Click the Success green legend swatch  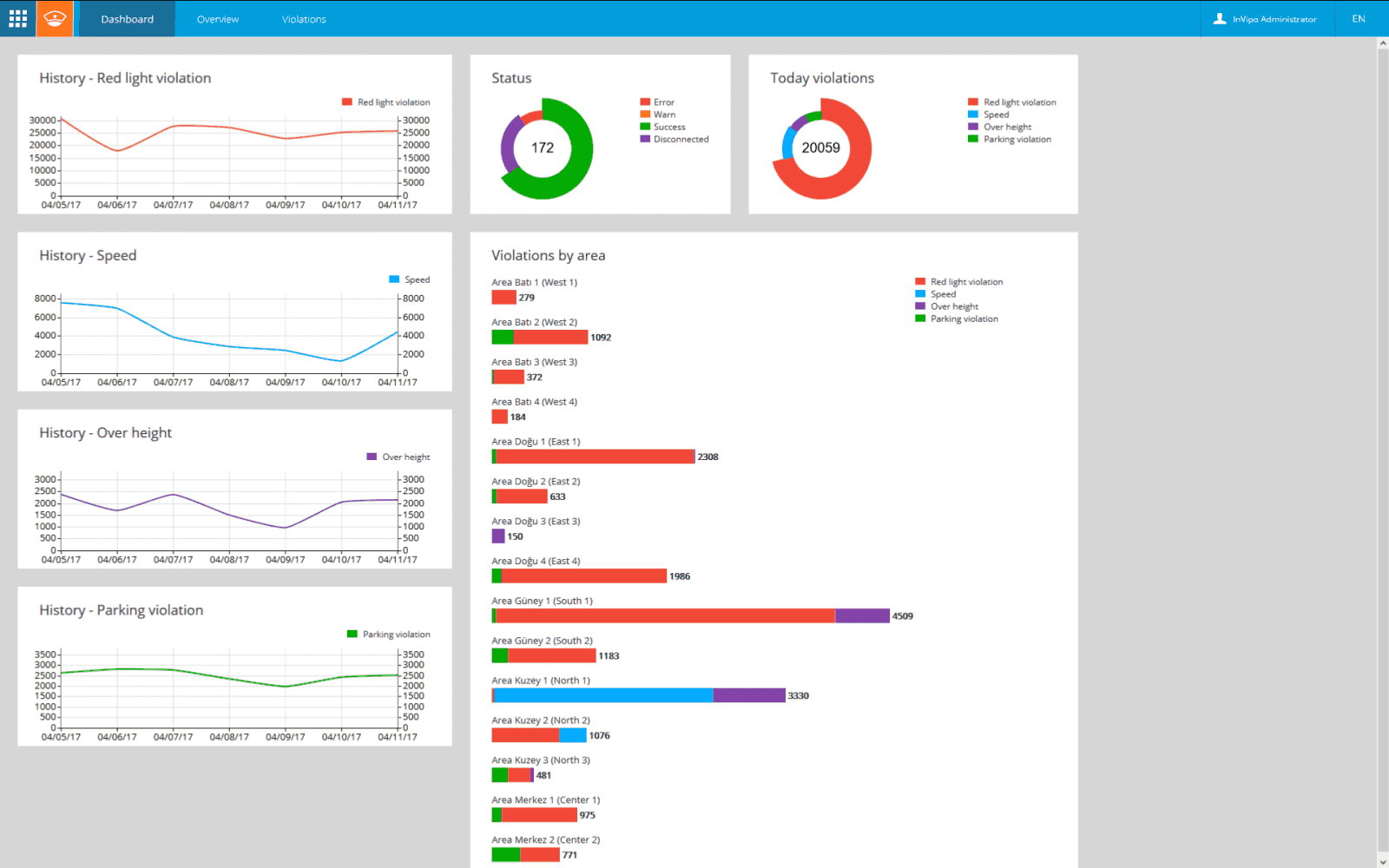point(645,127)
